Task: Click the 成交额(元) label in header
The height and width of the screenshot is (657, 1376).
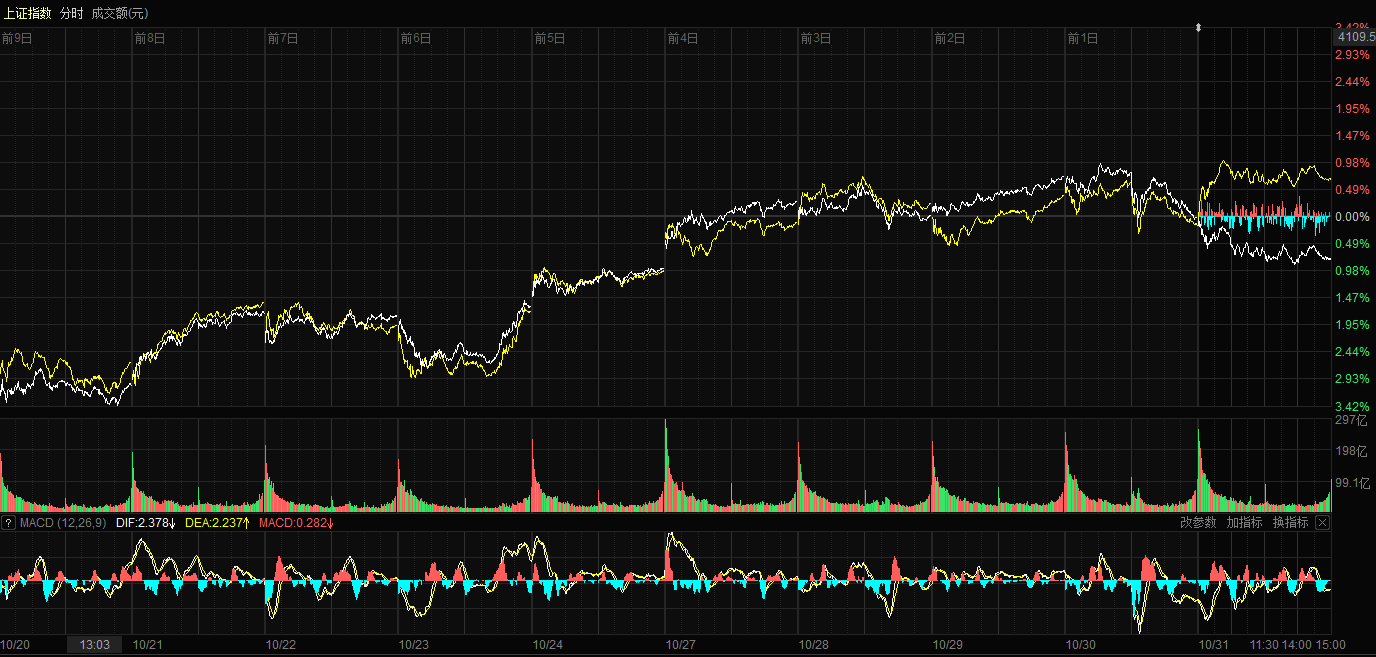Action: 119,13
